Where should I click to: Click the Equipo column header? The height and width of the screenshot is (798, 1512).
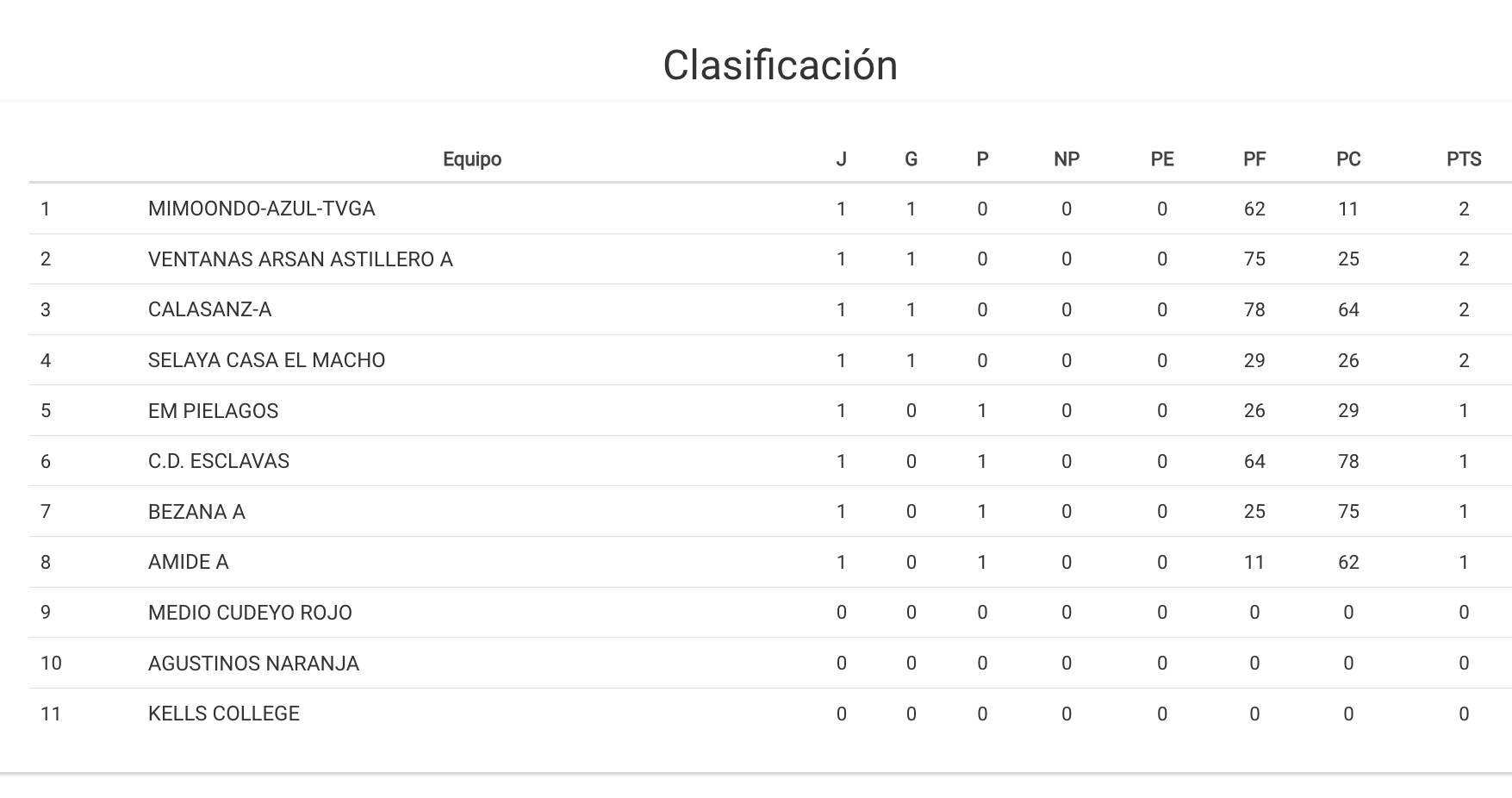coord(472,159)
